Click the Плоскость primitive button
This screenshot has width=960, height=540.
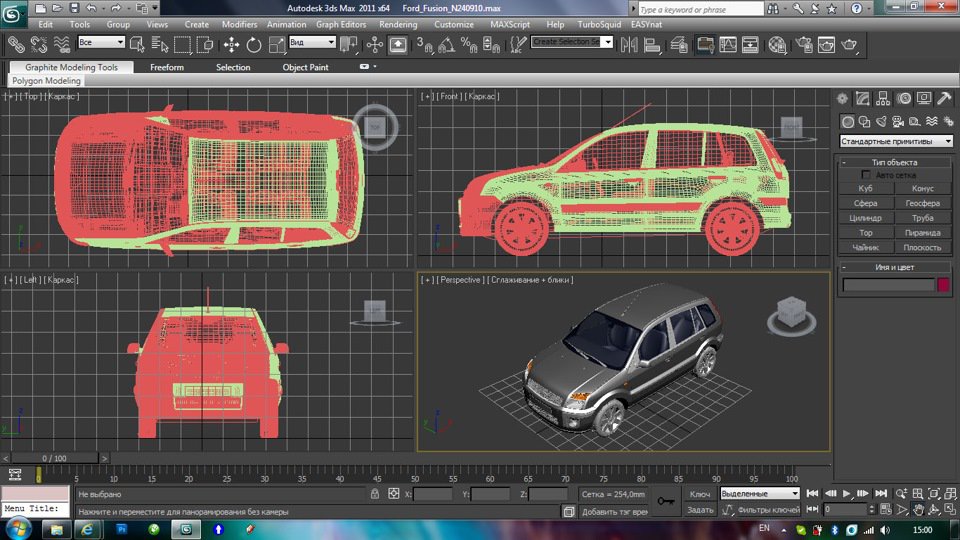pos(922,247)
